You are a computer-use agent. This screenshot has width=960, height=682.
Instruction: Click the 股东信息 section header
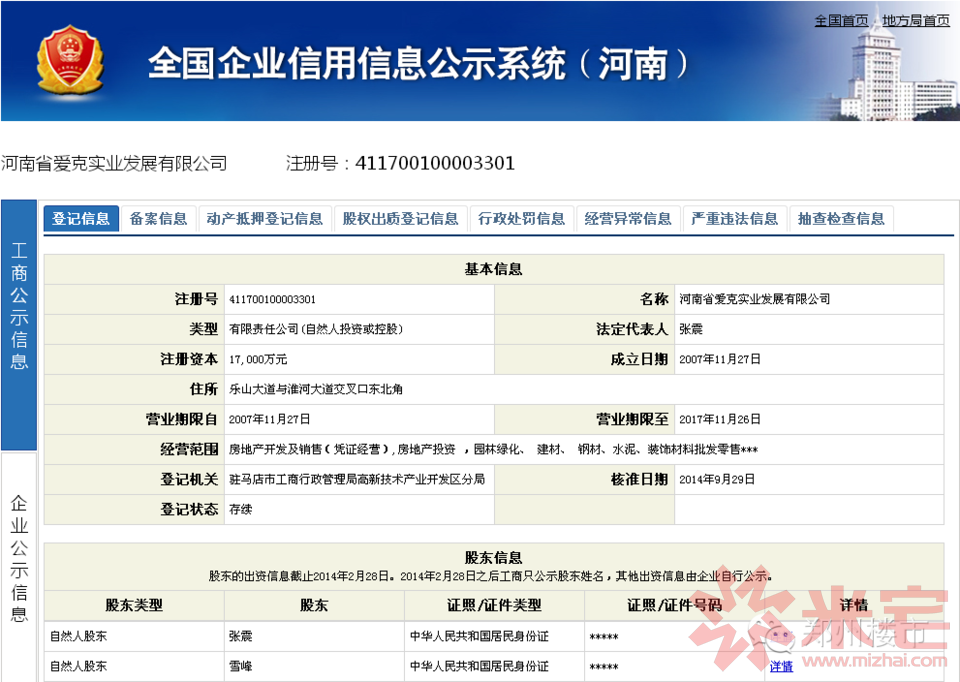[x=493, y=558]
